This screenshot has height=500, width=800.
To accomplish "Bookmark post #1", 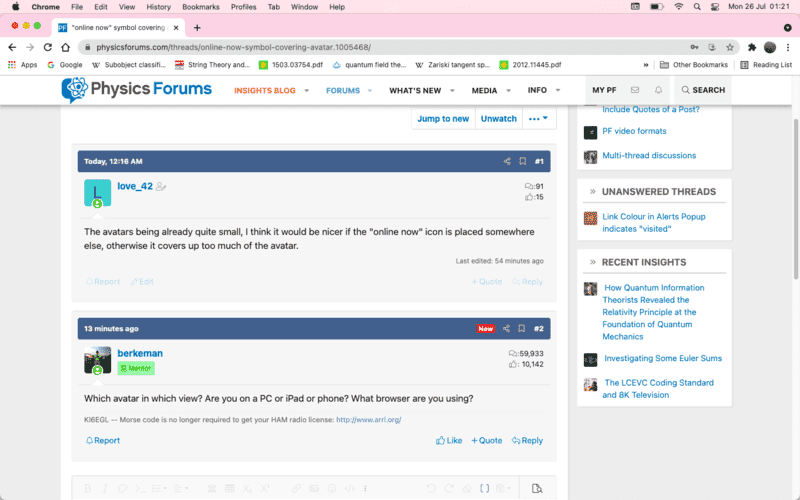I will [x=522, y=161].
